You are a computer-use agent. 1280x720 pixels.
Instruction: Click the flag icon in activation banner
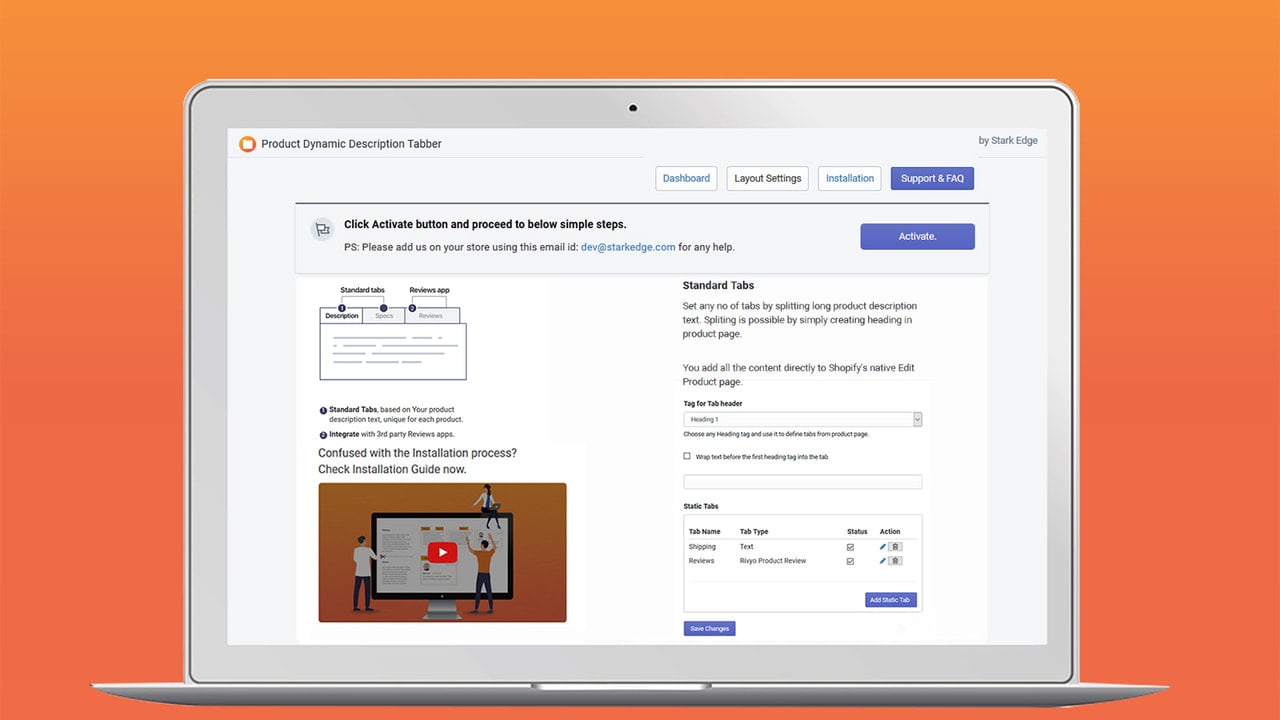pyautogui.click(x=322, y=229)
